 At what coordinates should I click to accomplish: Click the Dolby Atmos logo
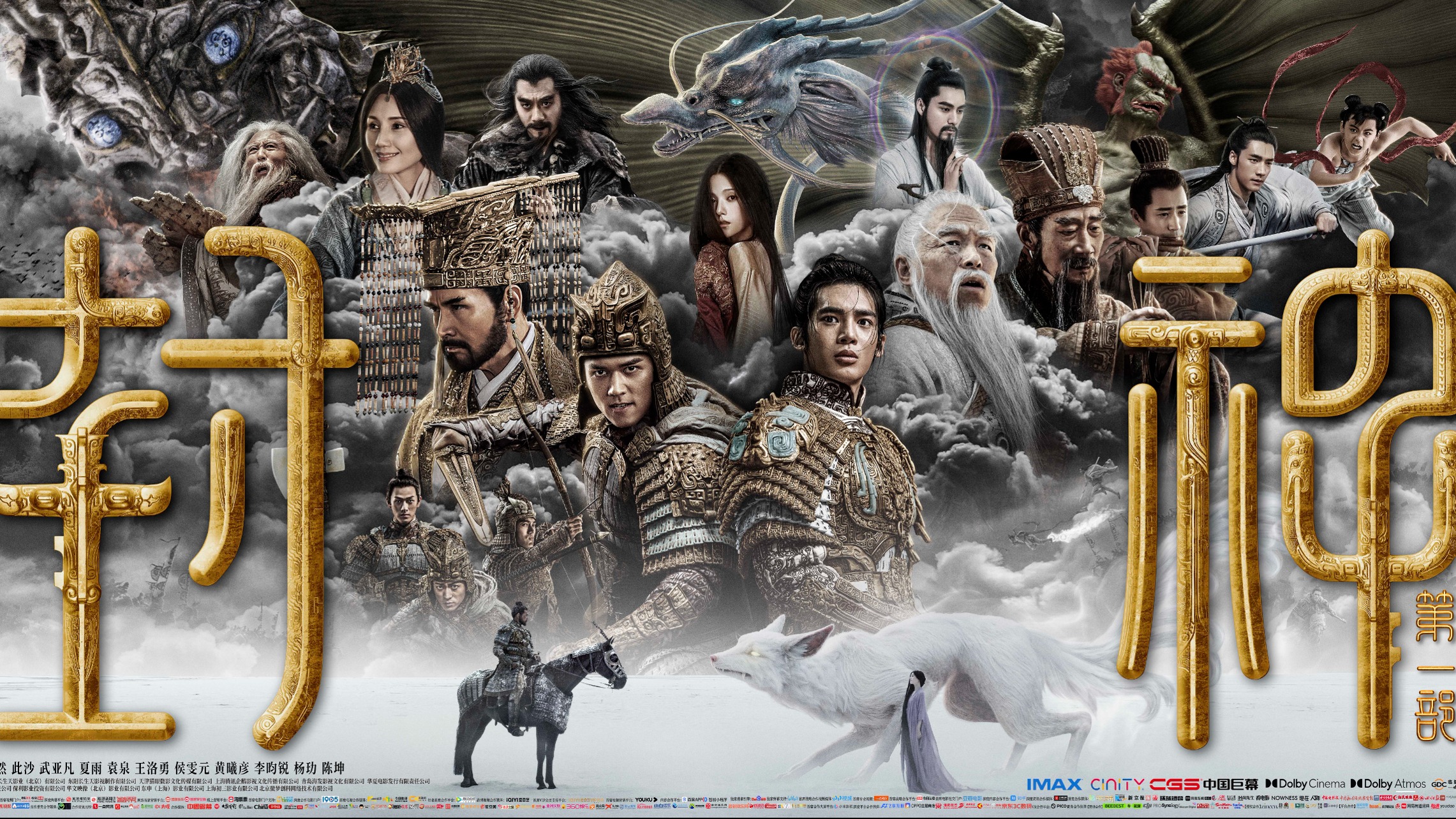tap(1388, 783)
